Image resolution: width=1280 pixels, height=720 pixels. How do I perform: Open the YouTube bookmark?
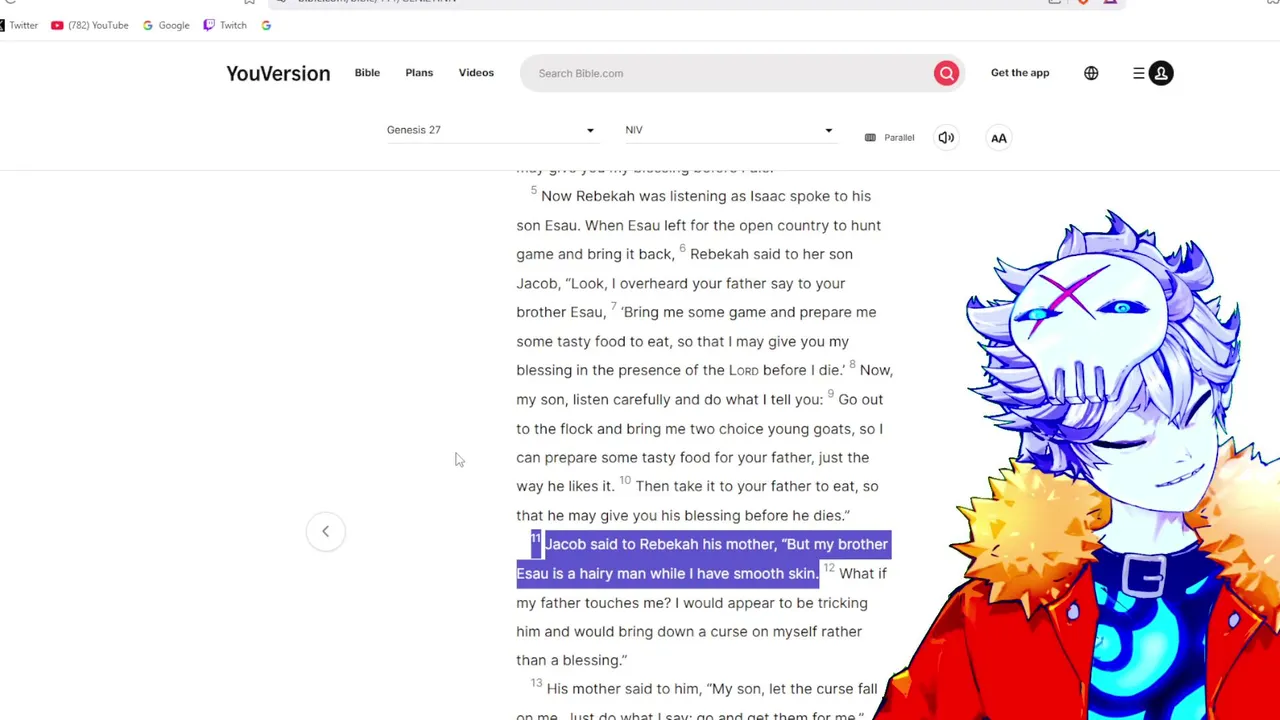[x=90, y=25]
